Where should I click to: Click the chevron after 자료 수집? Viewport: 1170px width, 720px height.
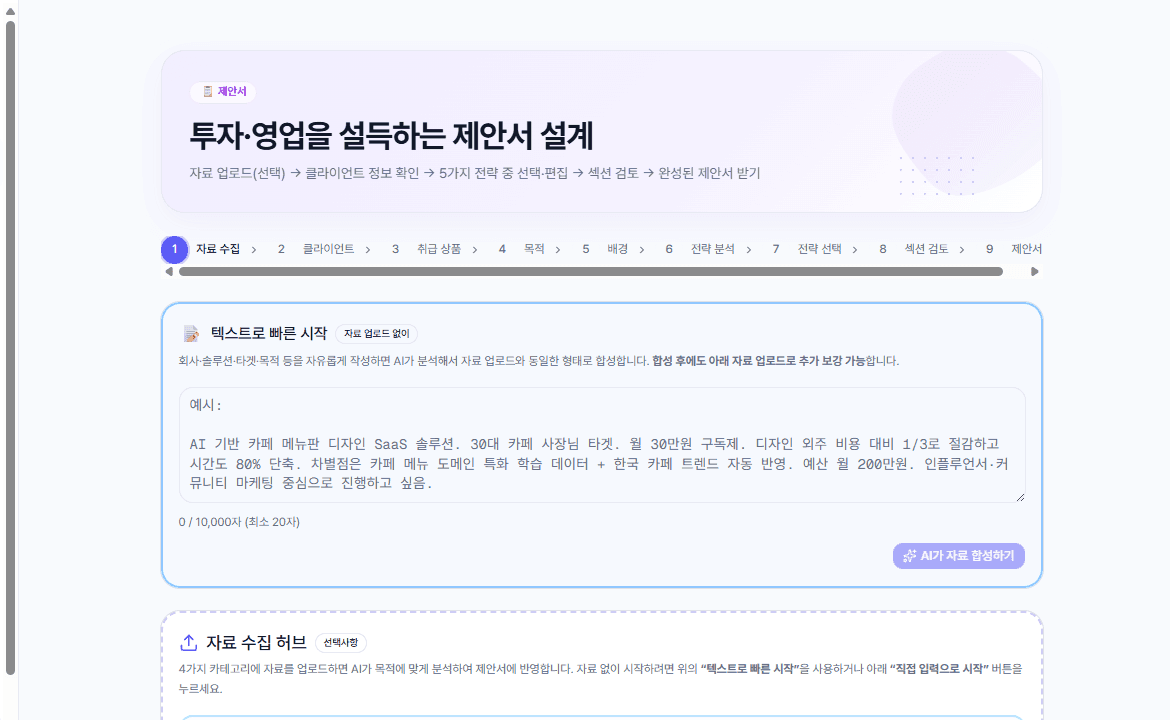tap(254, 250)
